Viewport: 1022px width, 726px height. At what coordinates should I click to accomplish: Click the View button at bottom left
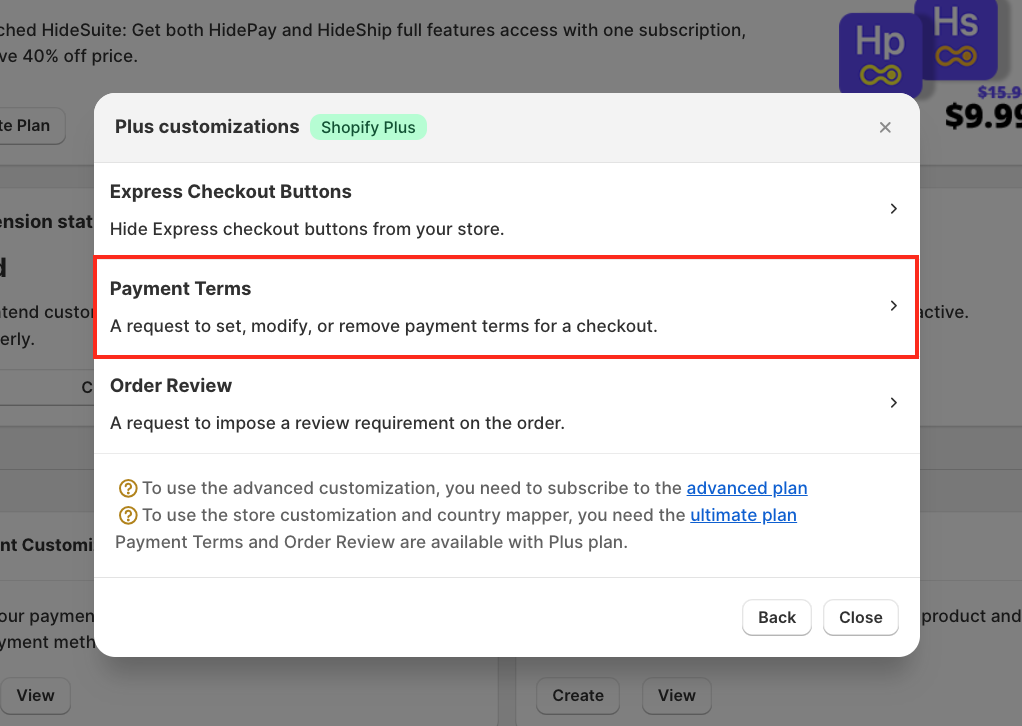pos(36,695)
